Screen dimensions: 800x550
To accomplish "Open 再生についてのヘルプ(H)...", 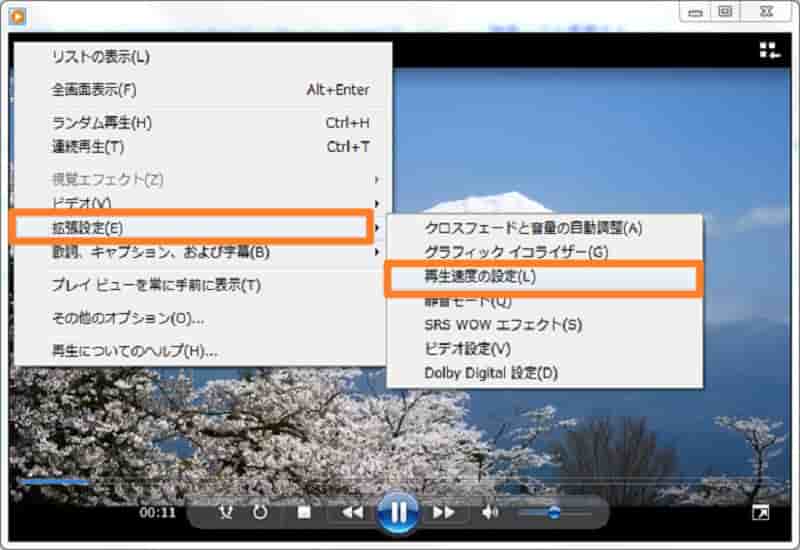I will click(x=203, y=351).
